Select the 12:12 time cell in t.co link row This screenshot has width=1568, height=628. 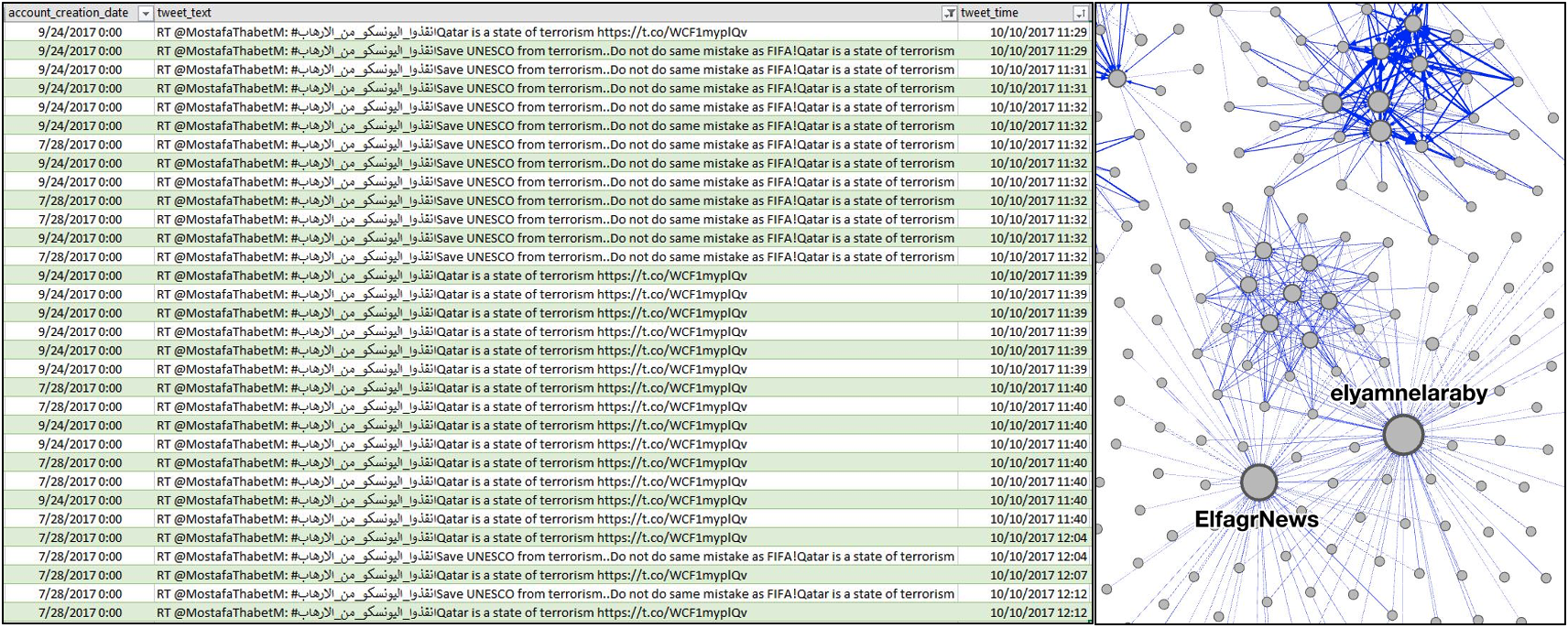pyautogui.click(x=1038, y=613)
